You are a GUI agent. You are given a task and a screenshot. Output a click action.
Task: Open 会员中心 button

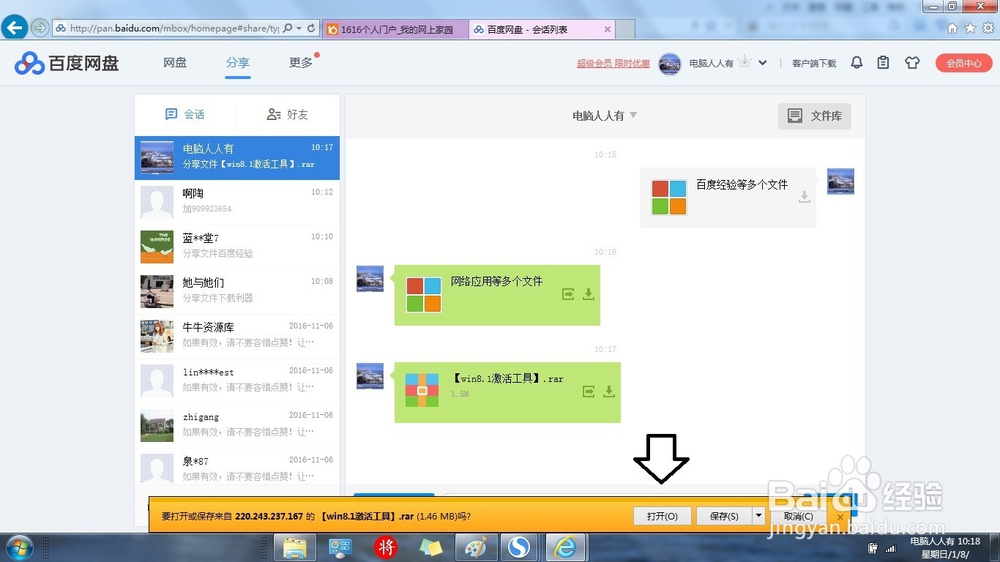coord(964,63)
